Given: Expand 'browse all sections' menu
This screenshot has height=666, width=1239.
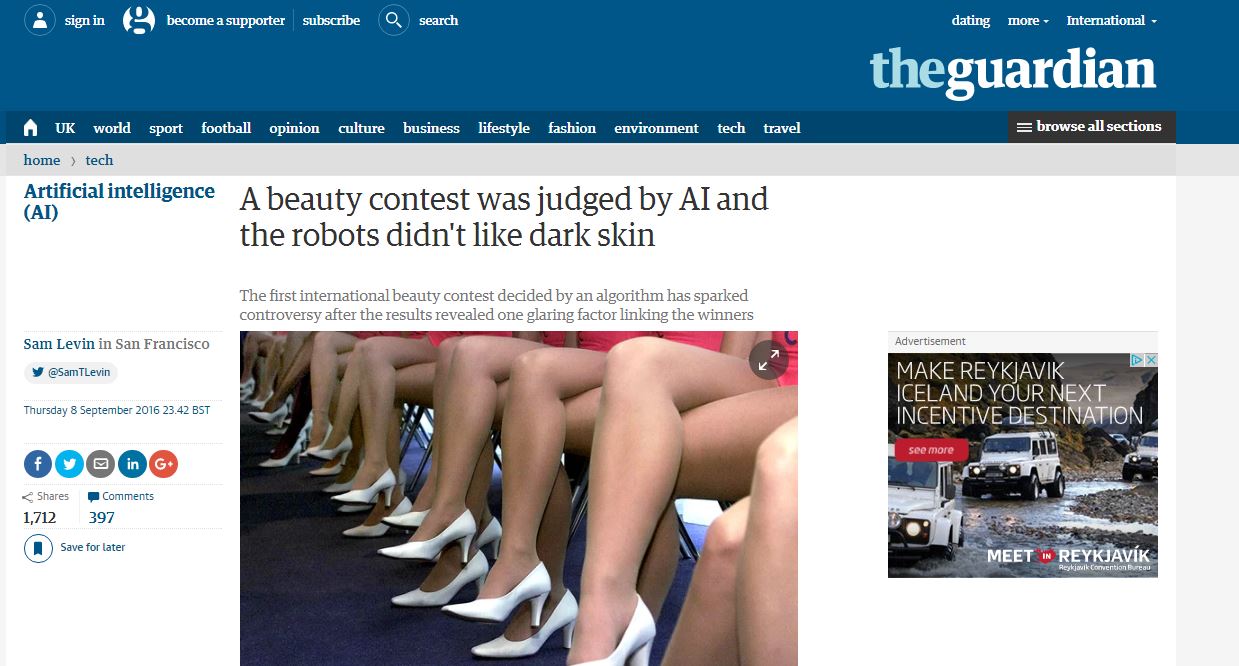Looking at the screenshot, I should pos(1091,127).
